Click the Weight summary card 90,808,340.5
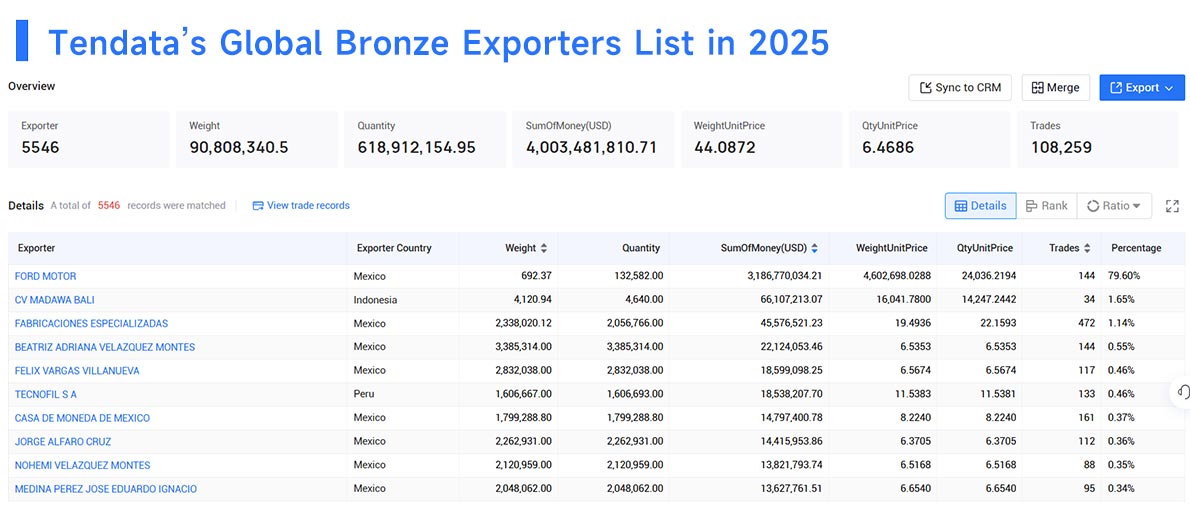Image resolution: width=1190 pixels, height=506 pixels. (x=257, y=140)
